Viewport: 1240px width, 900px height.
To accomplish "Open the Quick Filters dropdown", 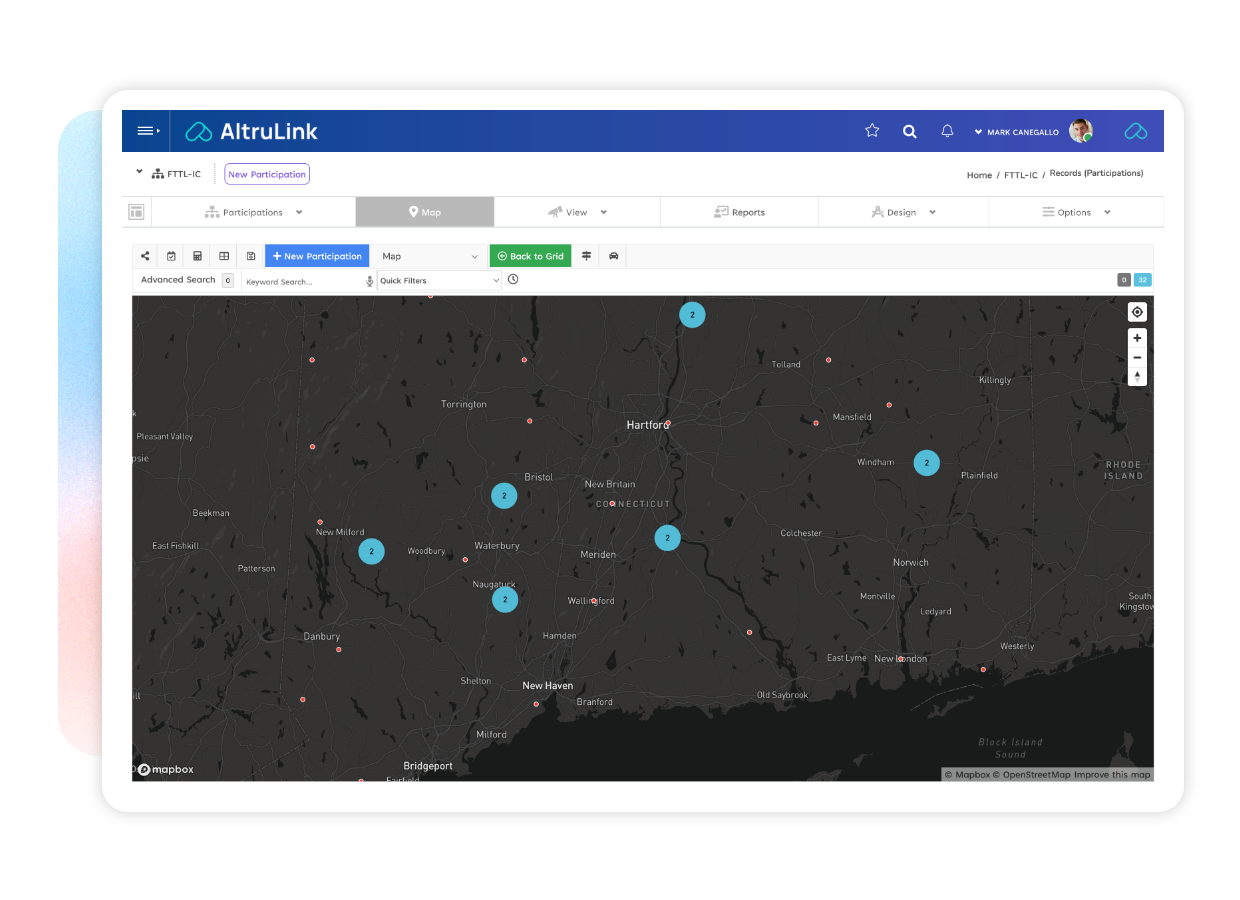I will pos(439,281).
